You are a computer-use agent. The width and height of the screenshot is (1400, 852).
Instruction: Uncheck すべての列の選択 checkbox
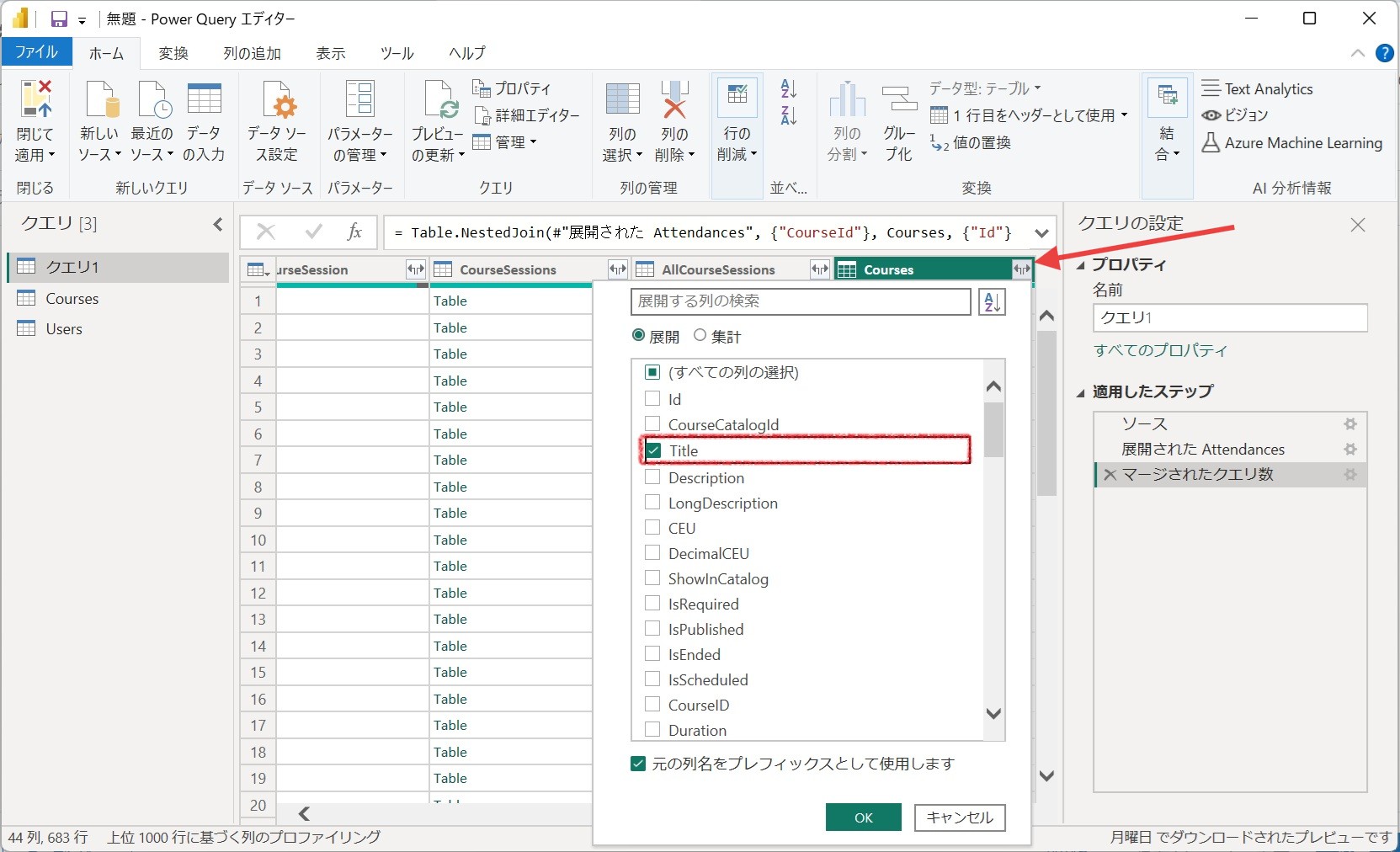[x=652, y=372]
